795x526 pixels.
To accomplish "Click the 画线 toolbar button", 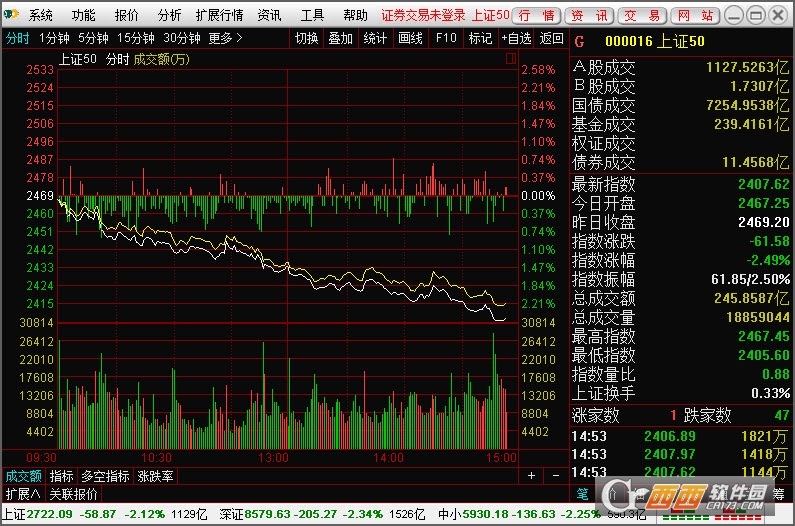I will (410, 38).
